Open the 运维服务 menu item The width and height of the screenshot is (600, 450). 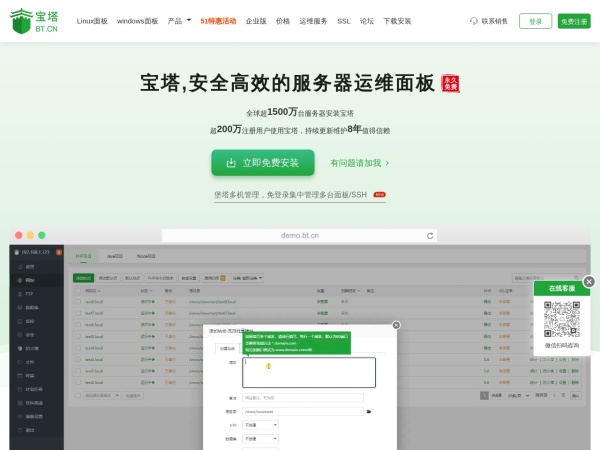click(313, 21)
